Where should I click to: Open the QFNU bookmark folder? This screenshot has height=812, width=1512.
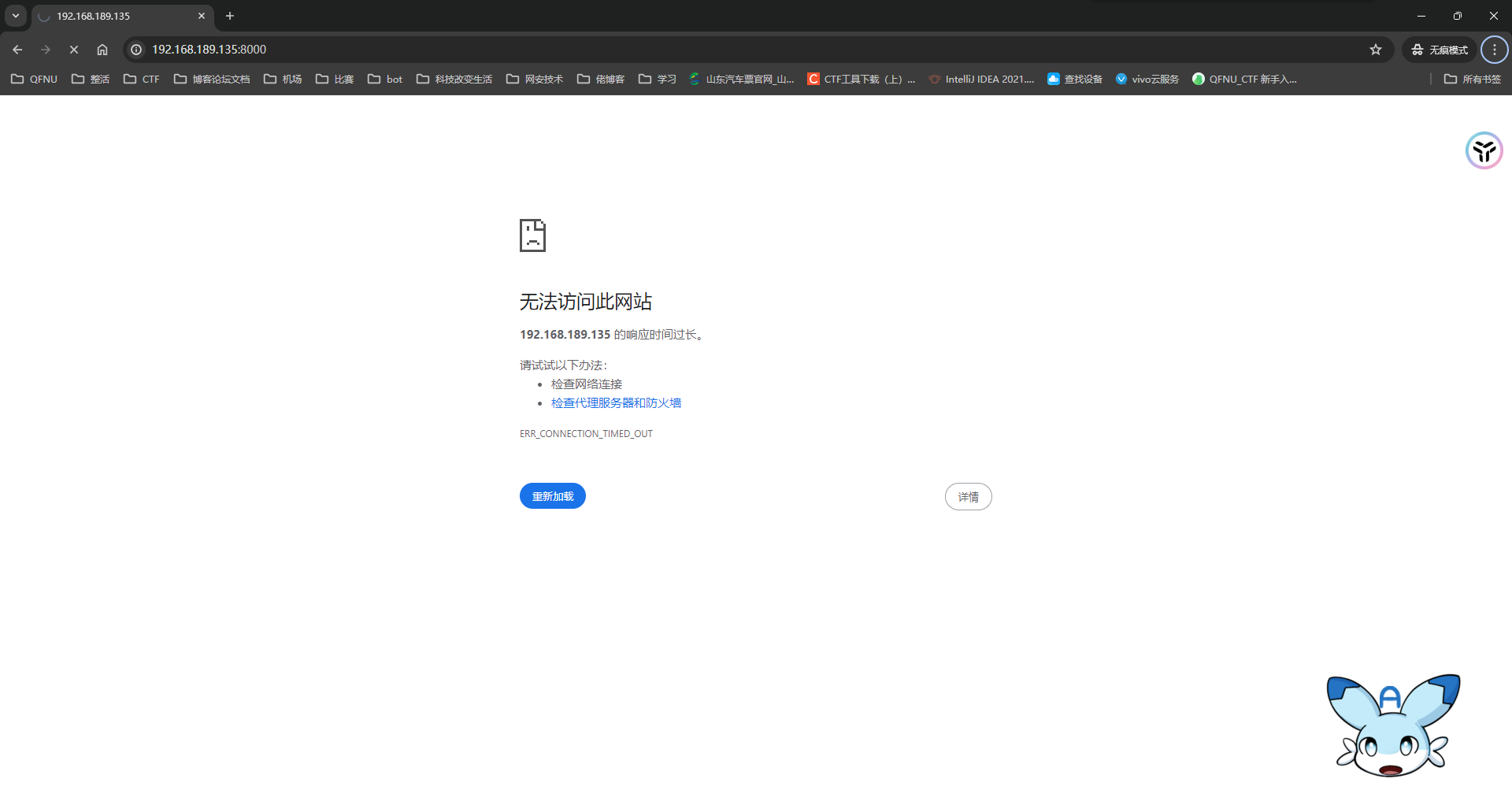35,79
